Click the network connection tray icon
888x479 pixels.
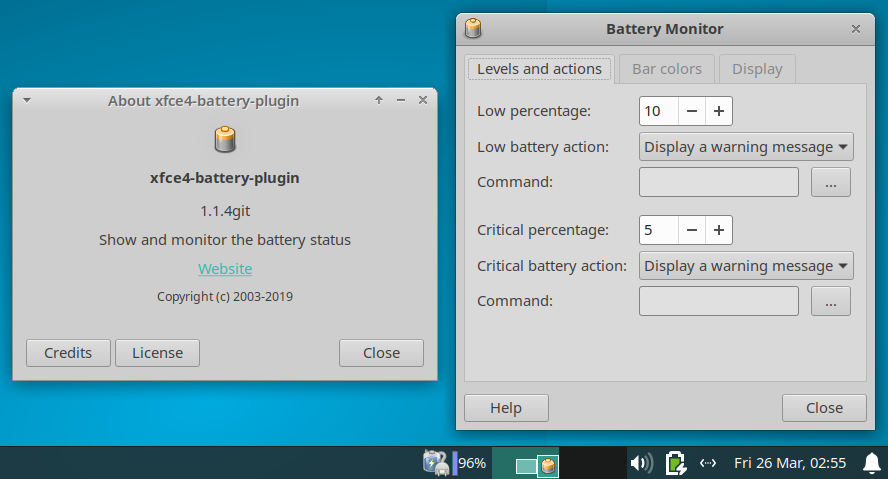(708, 463)
